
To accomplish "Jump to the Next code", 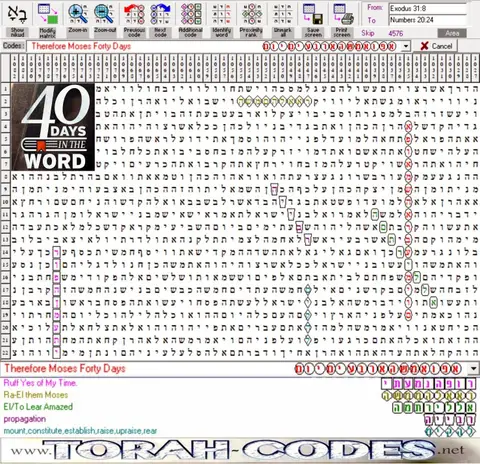I will pos(160,14).
